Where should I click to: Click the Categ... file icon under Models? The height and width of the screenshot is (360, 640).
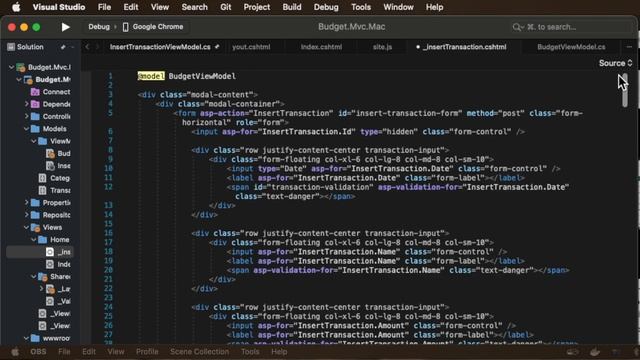coord(42,178)
